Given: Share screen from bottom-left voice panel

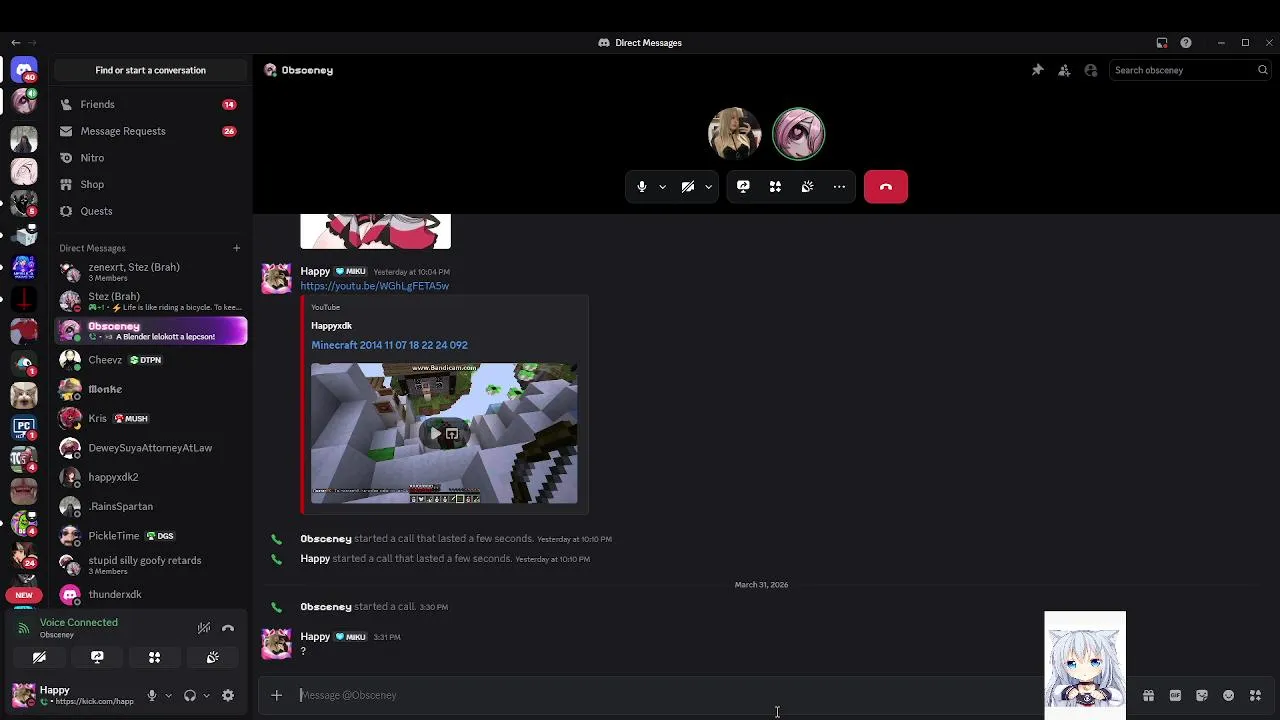Looking at the screenshot, I should tap(97, 657).
